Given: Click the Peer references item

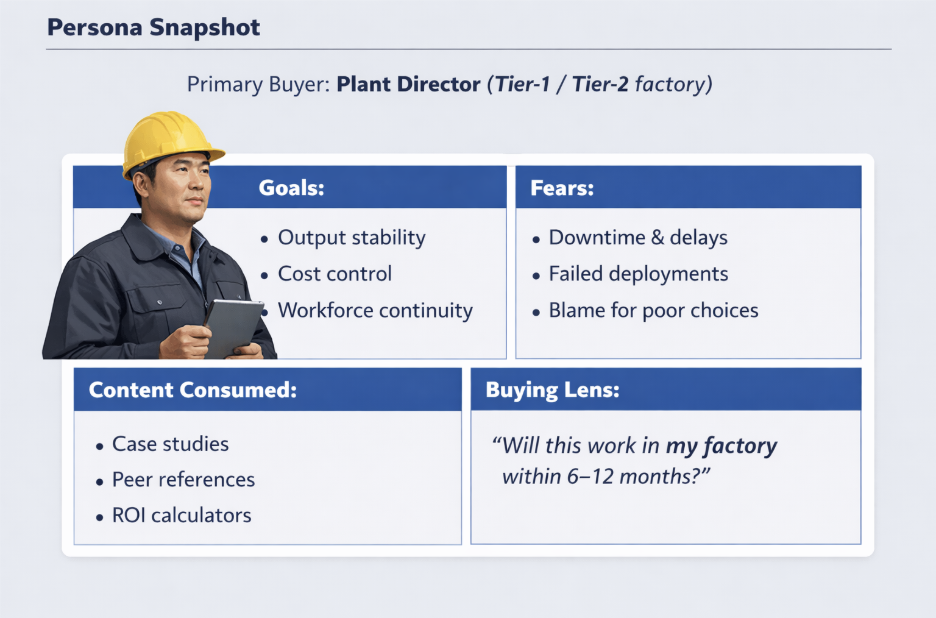Looking at the screenshot, I should coord(183,480).
